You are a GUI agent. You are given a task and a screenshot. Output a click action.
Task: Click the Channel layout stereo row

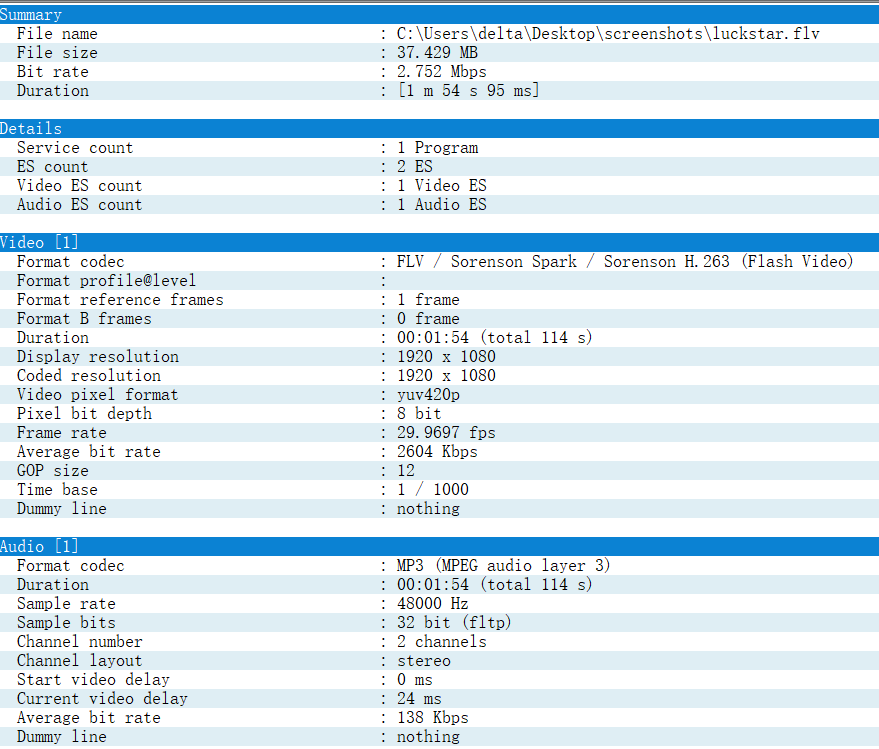coord(79,661)
